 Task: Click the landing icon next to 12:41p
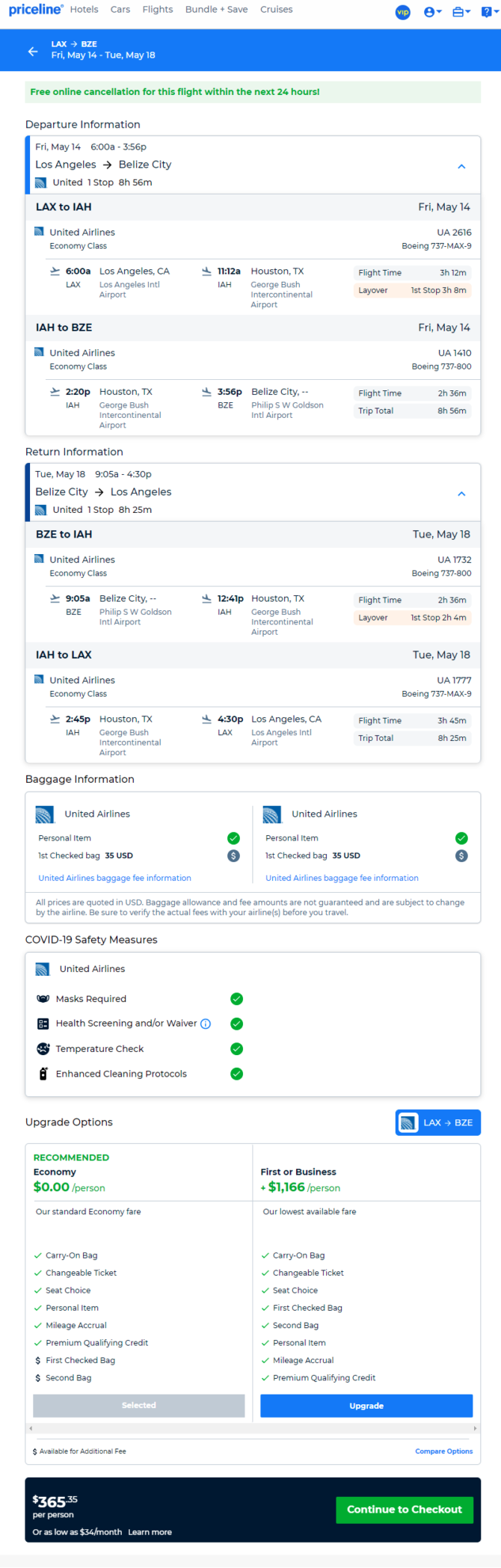click(x=206, y=598)
